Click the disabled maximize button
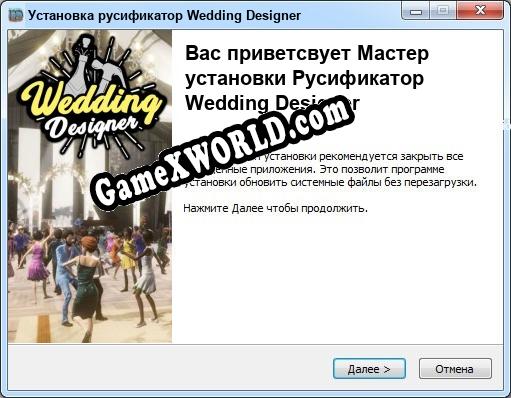This screenshot has width=511, height=398. pyautogui.click(x=443, y=11)
